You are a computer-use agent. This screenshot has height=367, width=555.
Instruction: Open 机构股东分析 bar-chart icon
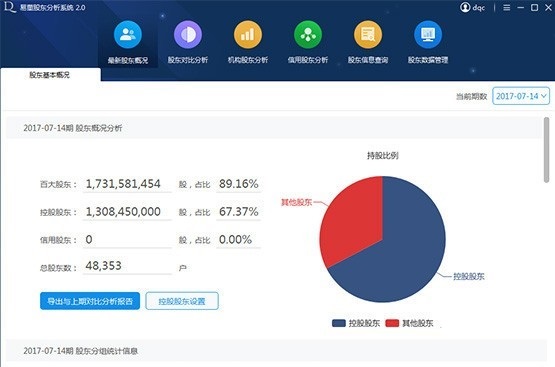(x=248, y=35)
